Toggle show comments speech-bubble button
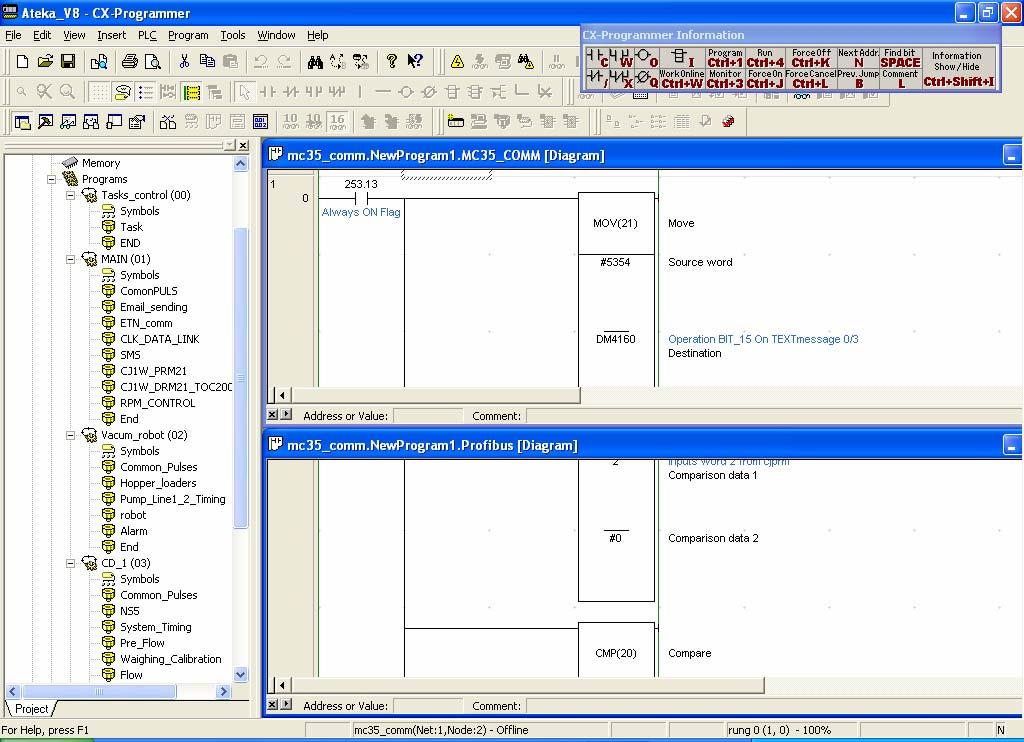The width and height of the screenshot is (1024, 742). (122, 91)
